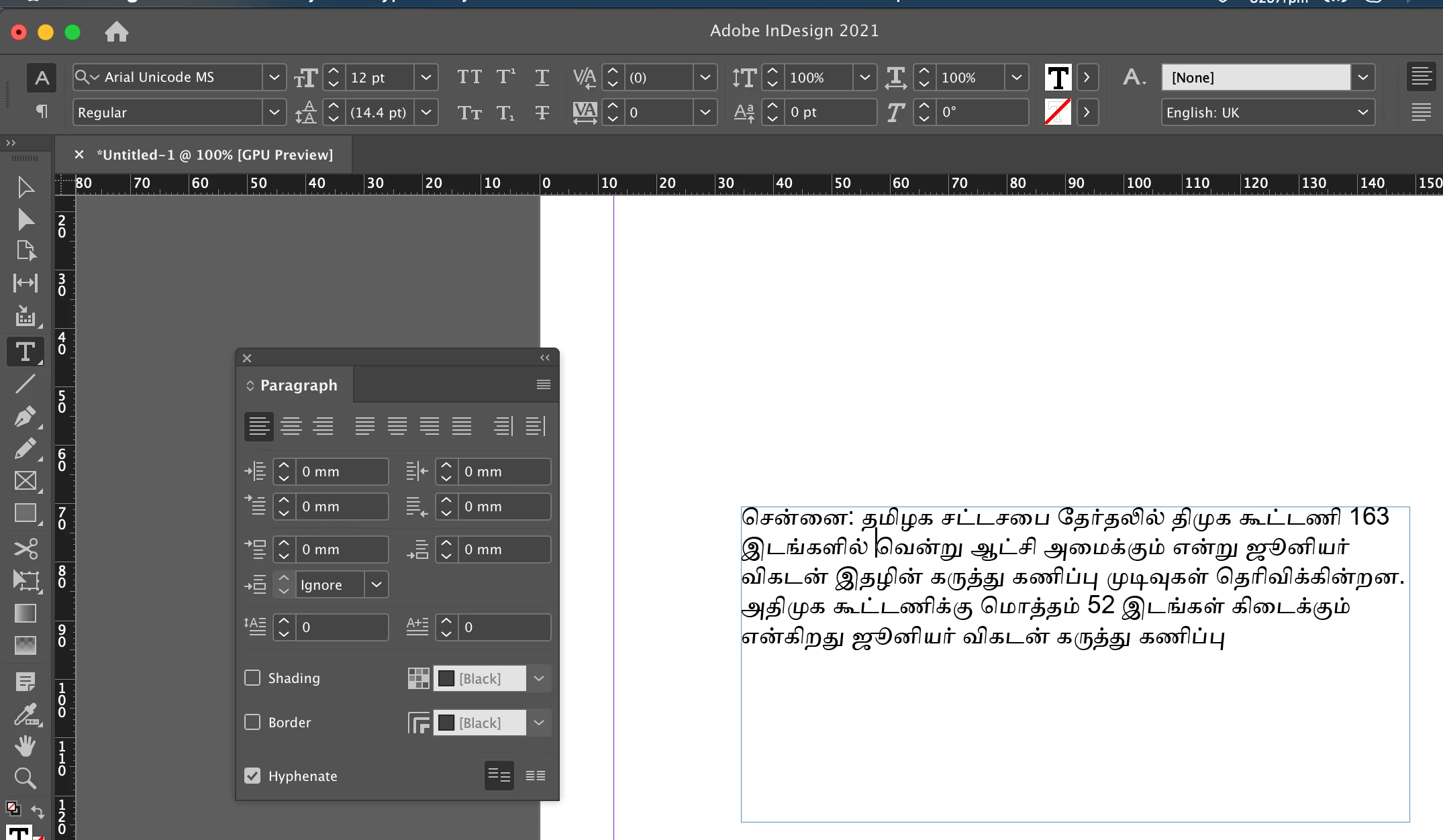The height and width of the screenshot is (840, 1443).
Task: Select the Direct Selection tool
Action: pos(25,219)
